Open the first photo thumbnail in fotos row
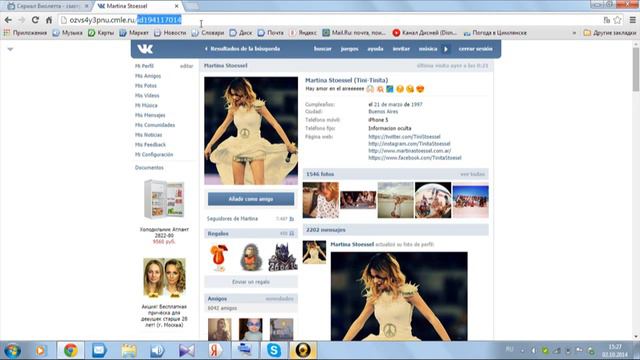640x360 pixels. click(x=320, y=200)
